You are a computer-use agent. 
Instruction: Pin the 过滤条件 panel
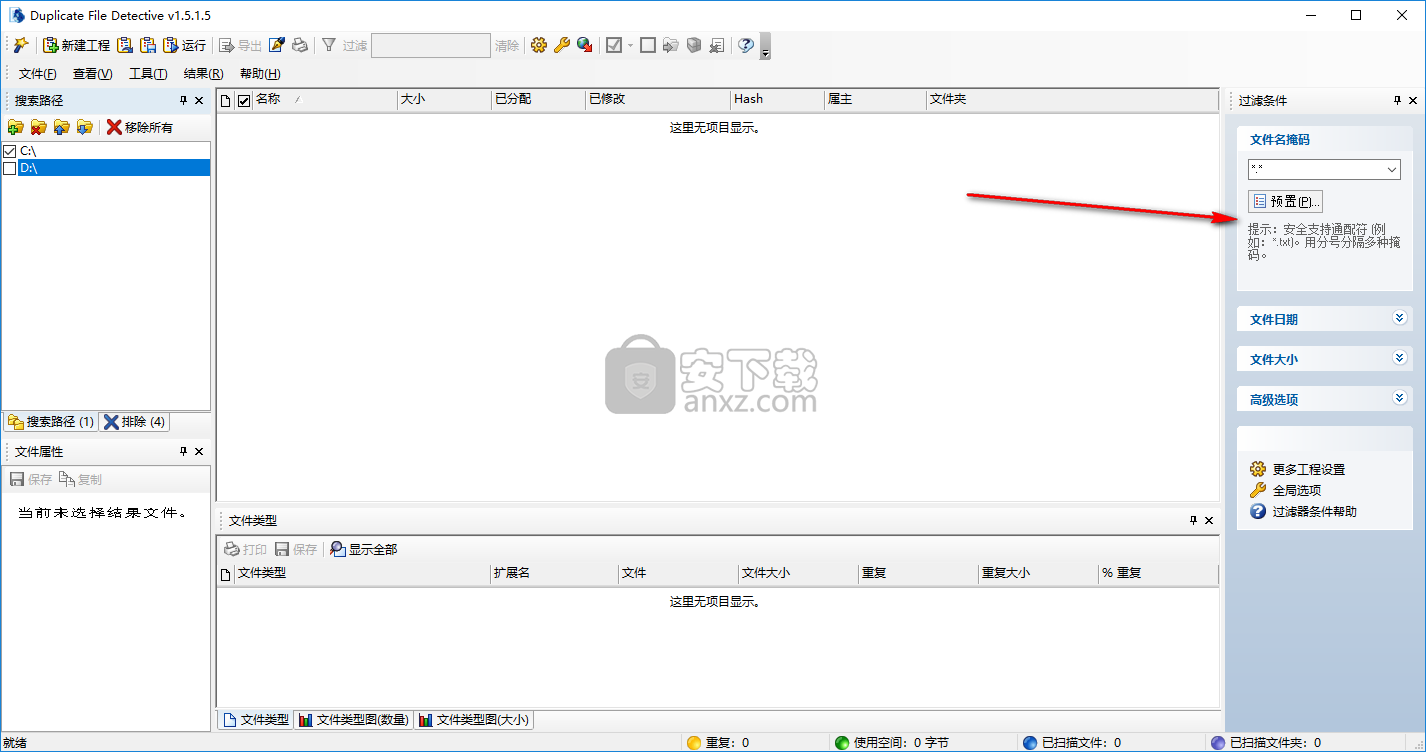(1397, 100)
